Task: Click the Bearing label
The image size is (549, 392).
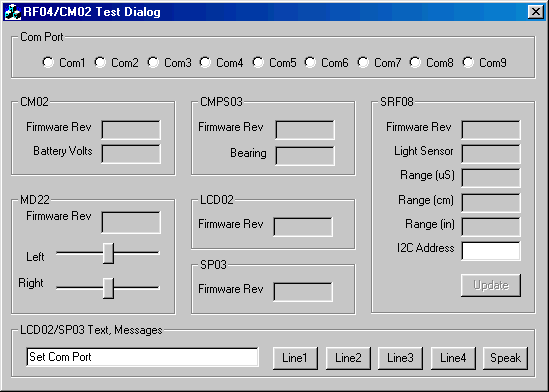Action: tap(248, 153)
